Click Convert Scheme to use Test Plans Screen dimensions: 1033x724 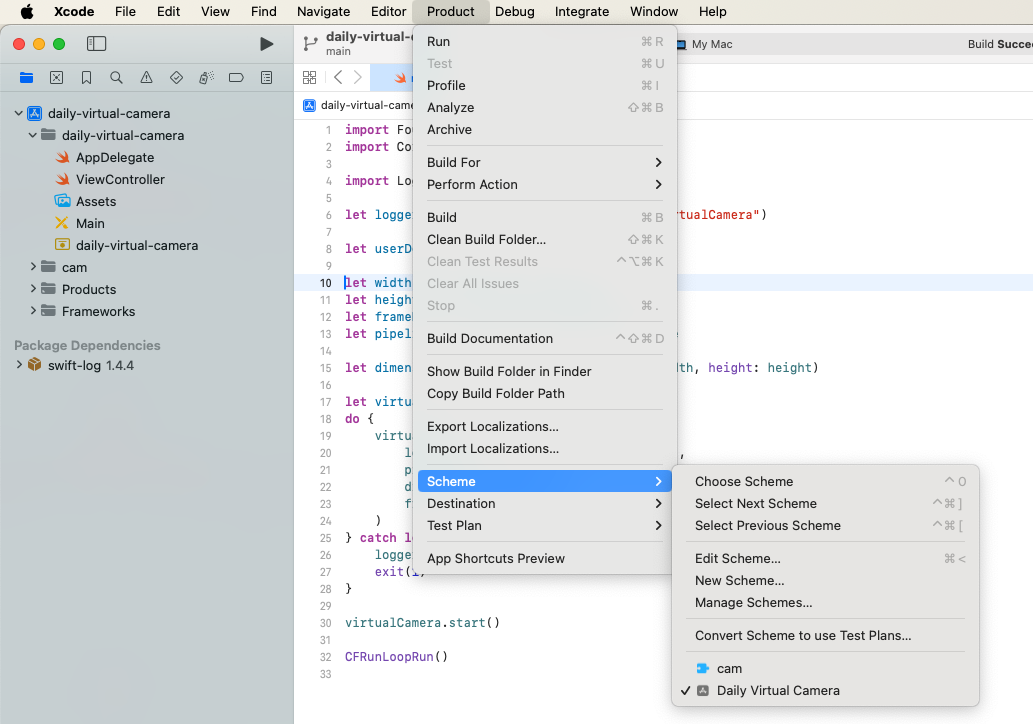click(x=825, y=636)
